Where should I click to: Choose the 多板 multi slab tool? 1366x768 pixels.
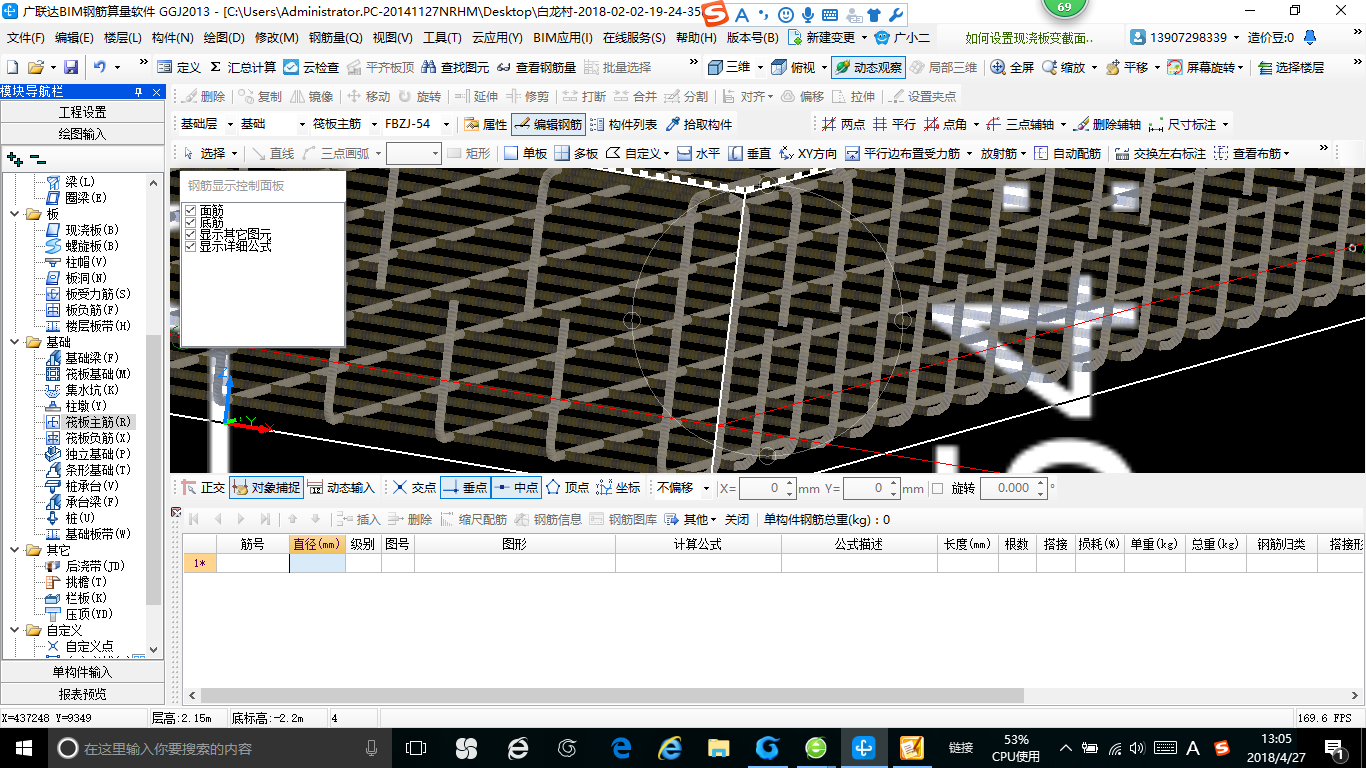pos(576,153)
